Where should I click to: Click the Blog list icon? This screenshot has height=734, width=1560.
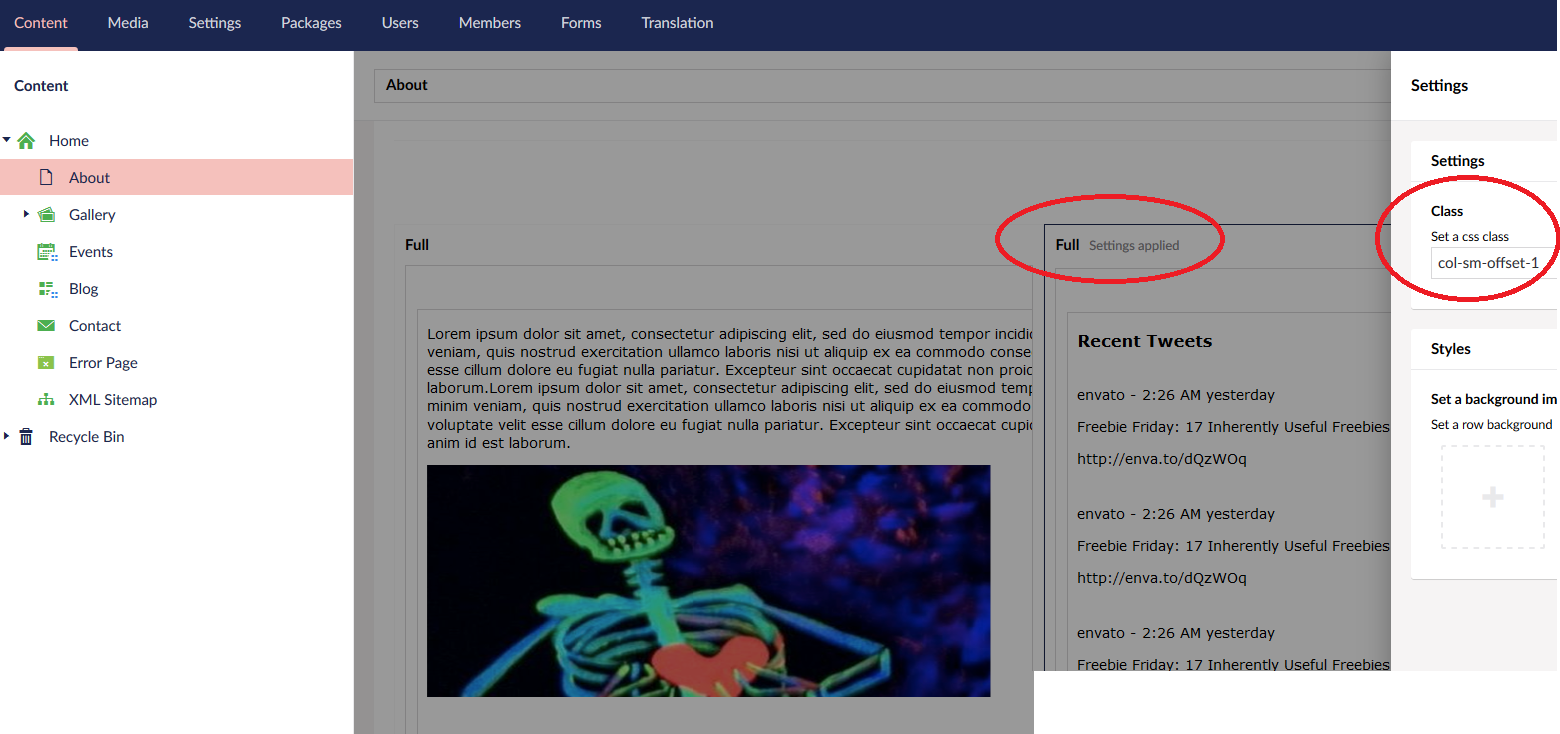coord(46,289)
